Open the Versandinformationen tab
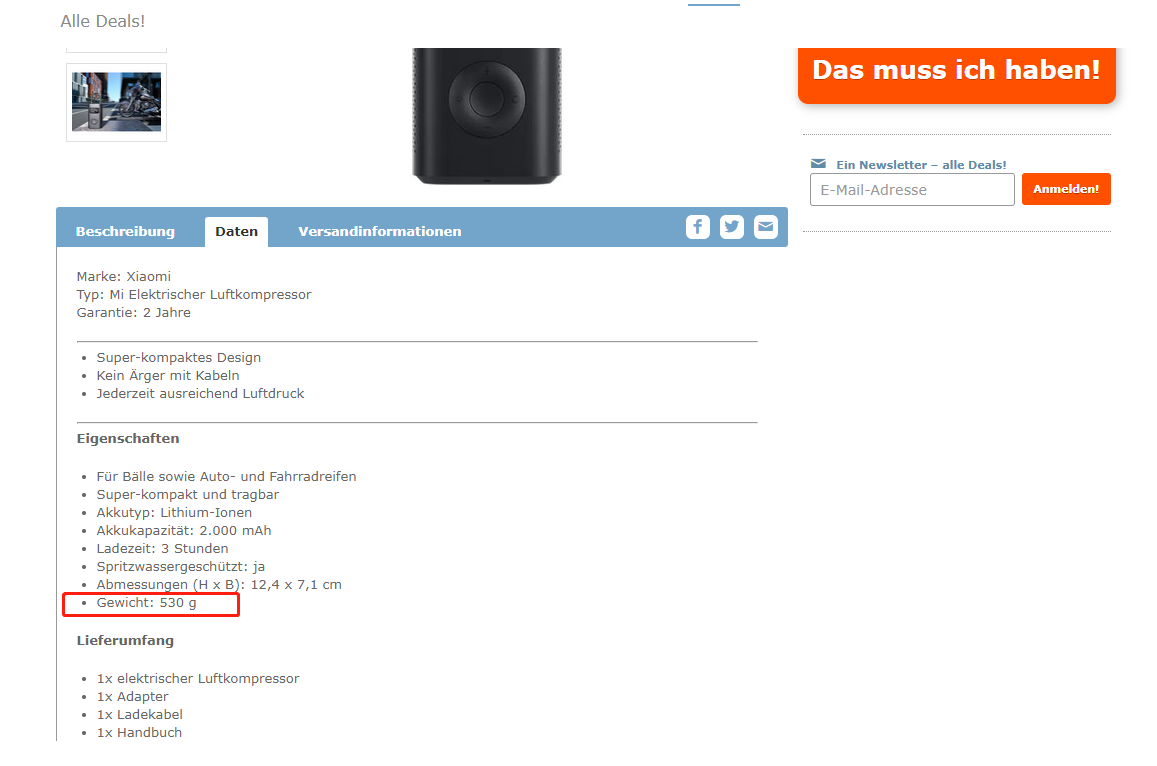 click(380, 232)
